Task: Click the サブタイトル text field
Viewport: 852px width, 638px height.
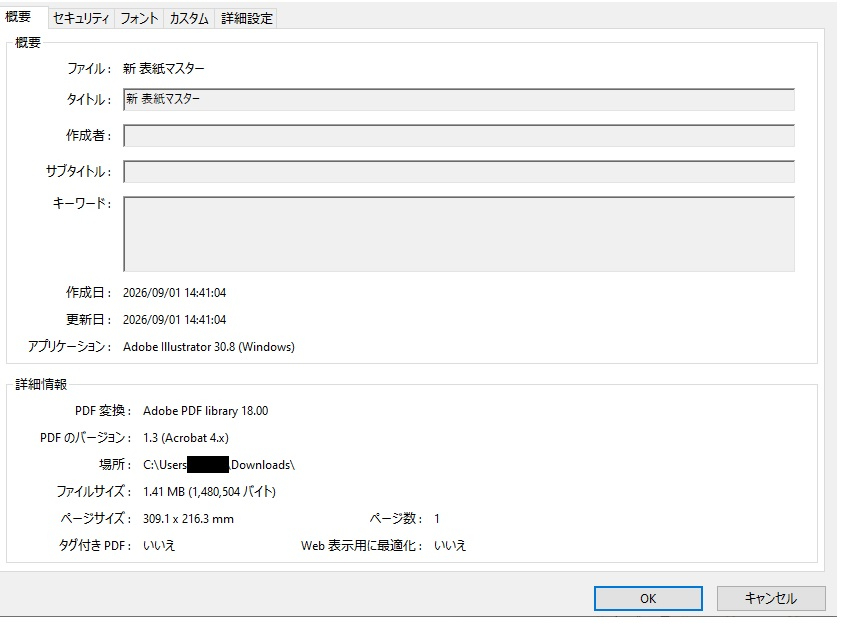Action: pyautogui.click(x=459, y=172)
